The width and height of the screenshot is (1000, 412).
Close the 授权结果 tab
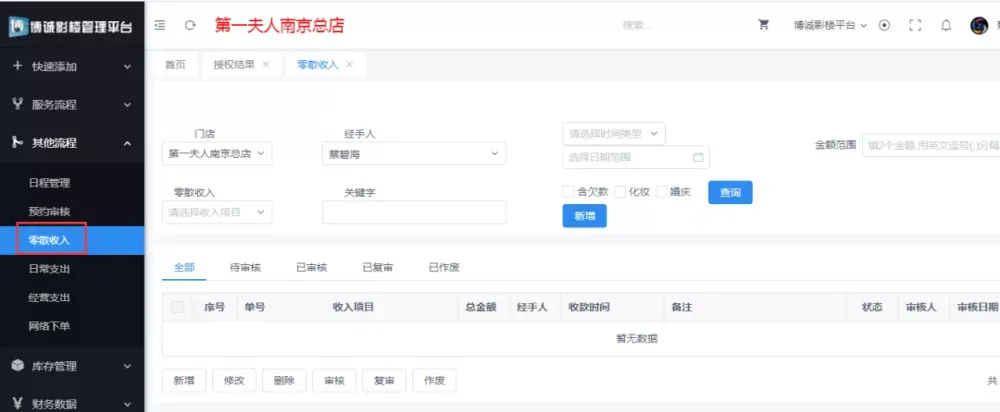pos(265,64)
